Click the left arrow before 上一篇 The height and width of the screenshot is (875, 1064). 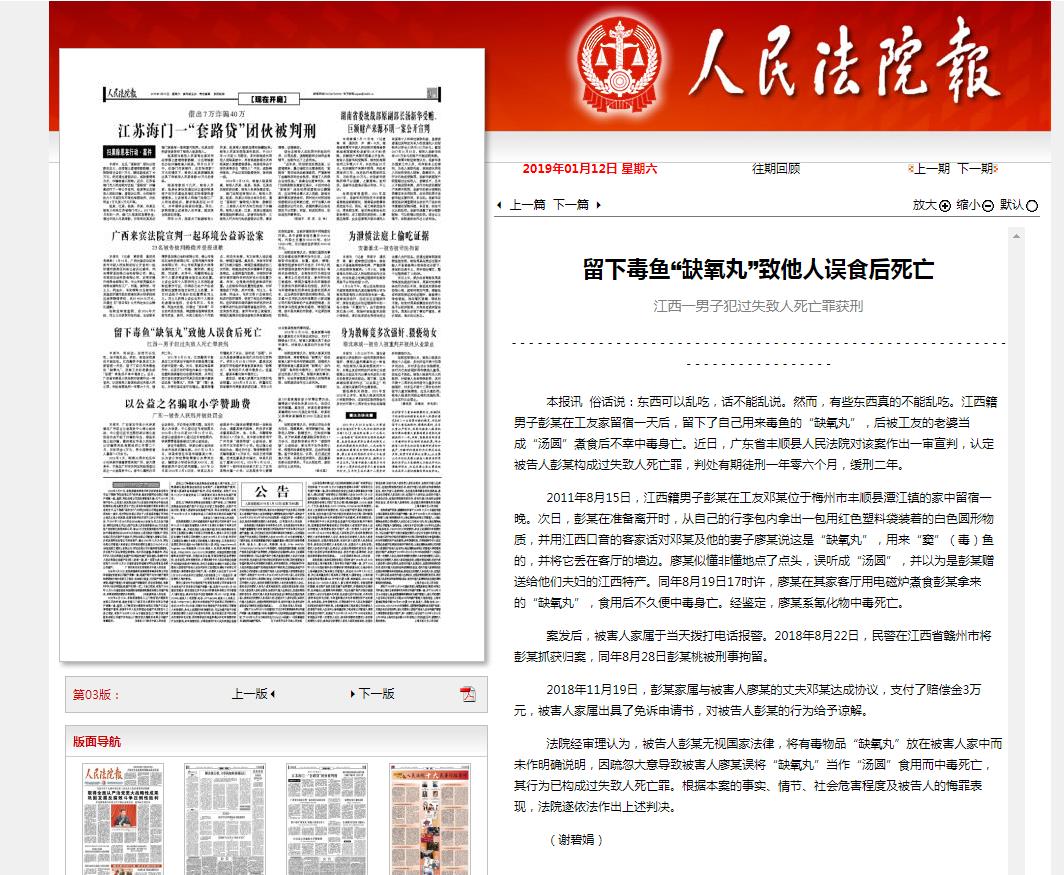click(499, 205)
